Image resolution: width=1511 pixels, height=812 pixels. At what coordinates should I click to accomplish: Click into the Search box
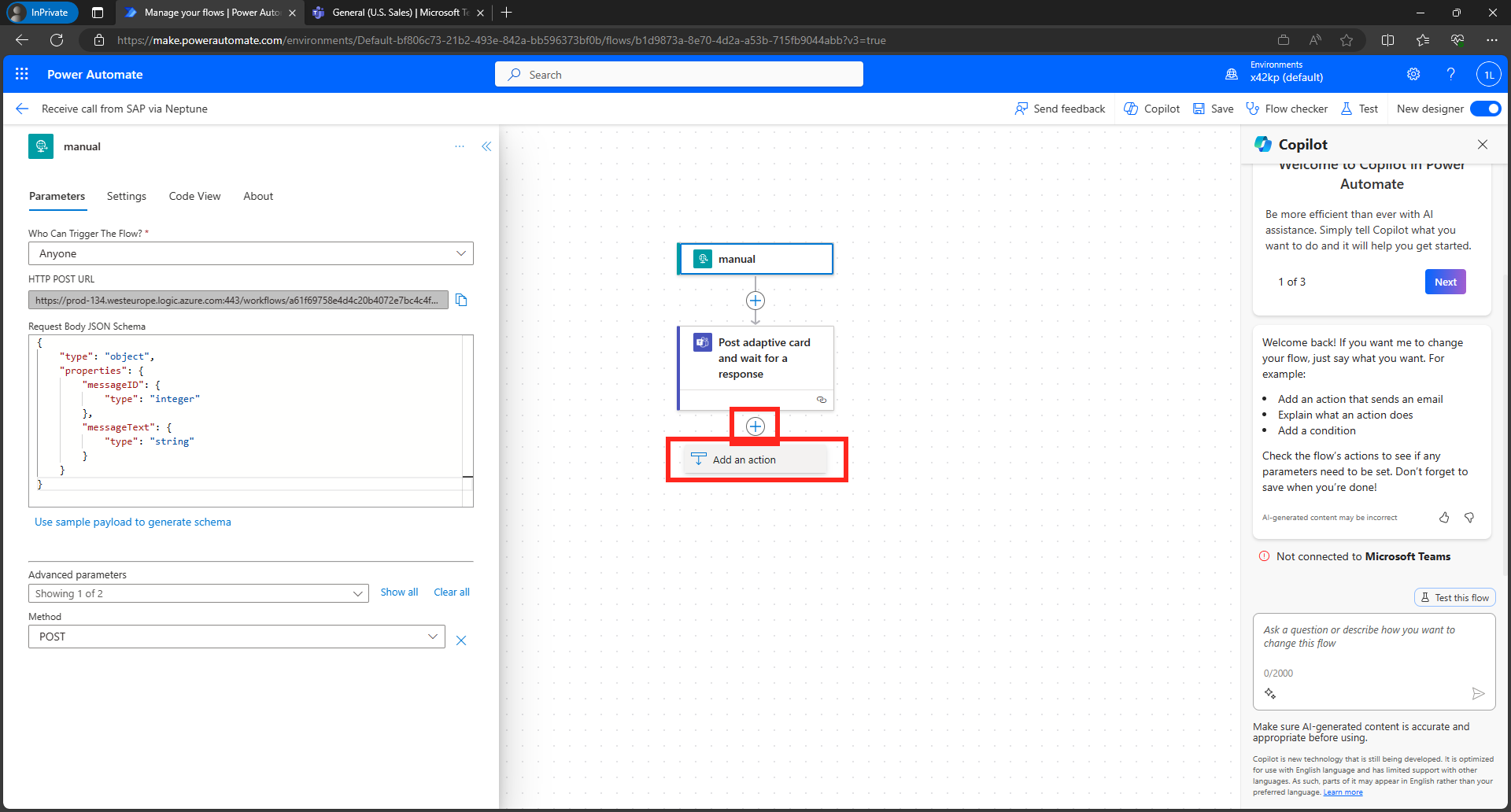pos(679,74)
